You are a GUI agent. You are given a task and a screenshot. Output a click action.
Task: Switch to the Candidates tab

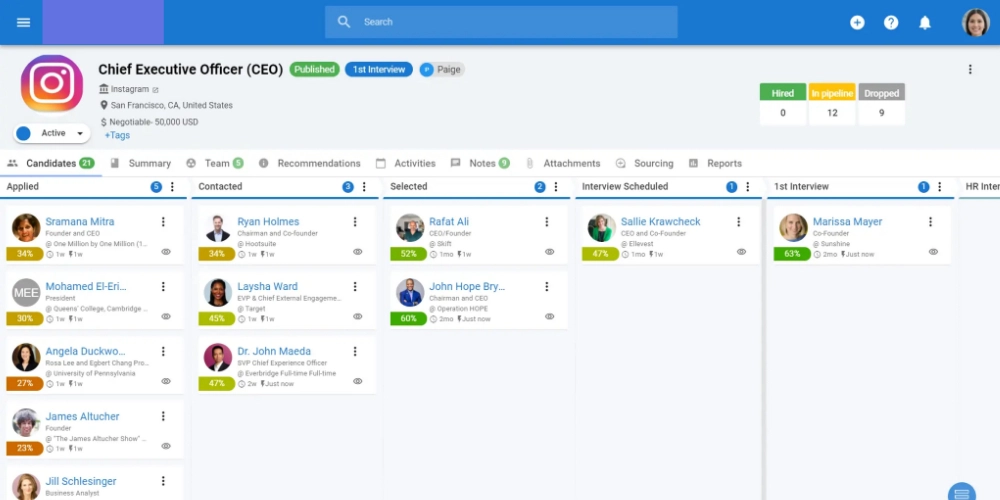point(51,163)
